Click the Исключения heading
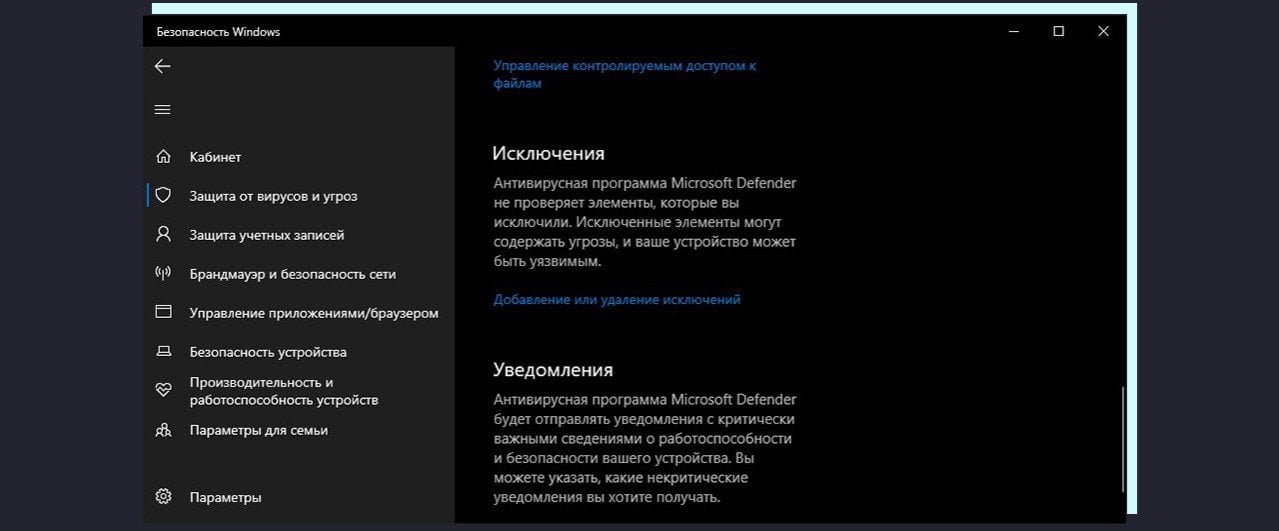 549,153
